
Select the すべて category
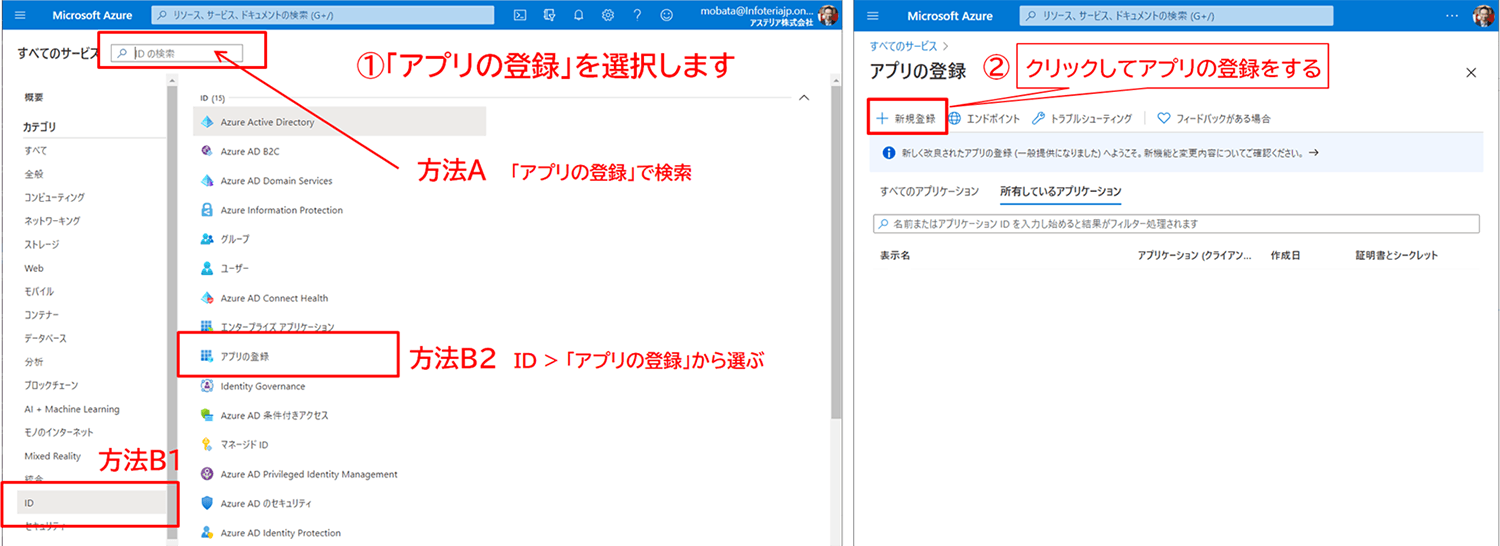[x=36, y=150]
